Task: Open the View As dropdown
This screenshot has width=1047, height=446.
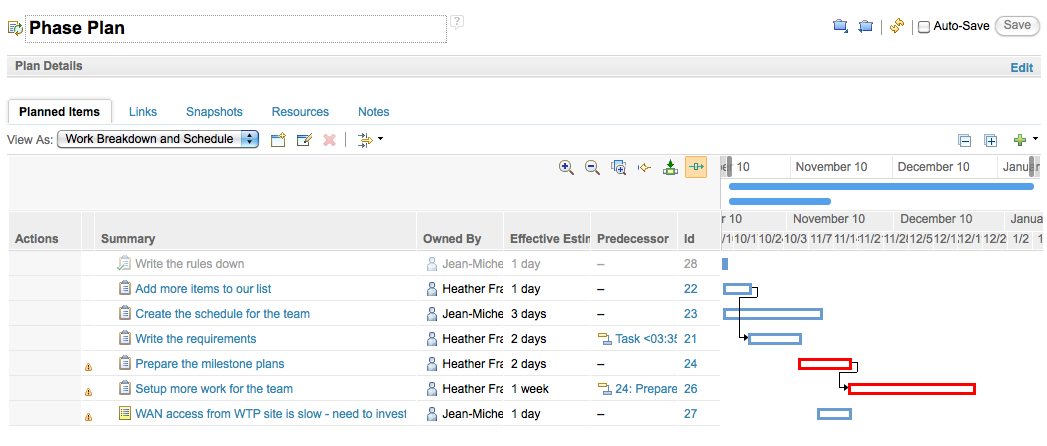Action: [x=158, y=139]
